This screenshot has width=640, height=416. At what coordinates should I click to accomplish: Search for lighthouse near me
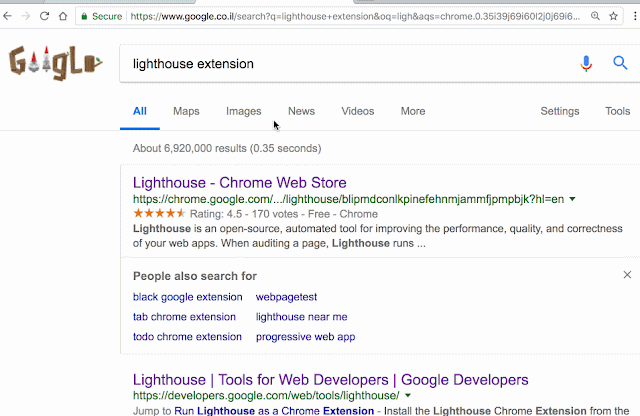(302, 317)
